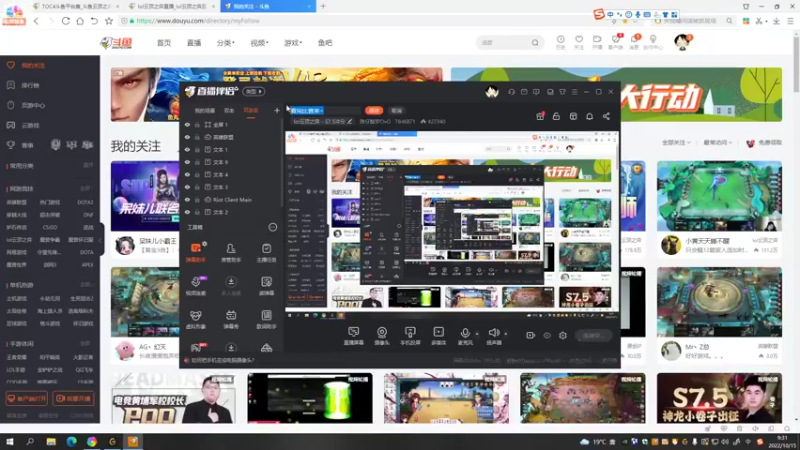This screenshot has height=450, width=800.
Task: Open 视频连麦 tool in toolbox
Action: (x=196, y=286)
